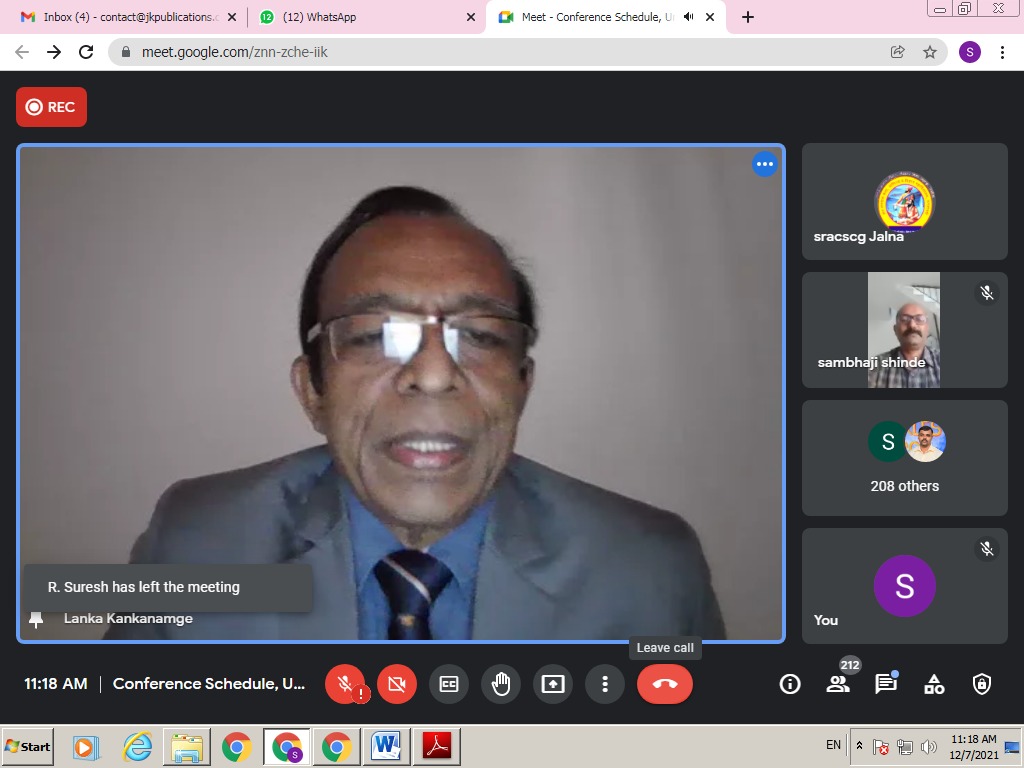Open Microsoft Word from the taskbar

click(x=386, y=746)
